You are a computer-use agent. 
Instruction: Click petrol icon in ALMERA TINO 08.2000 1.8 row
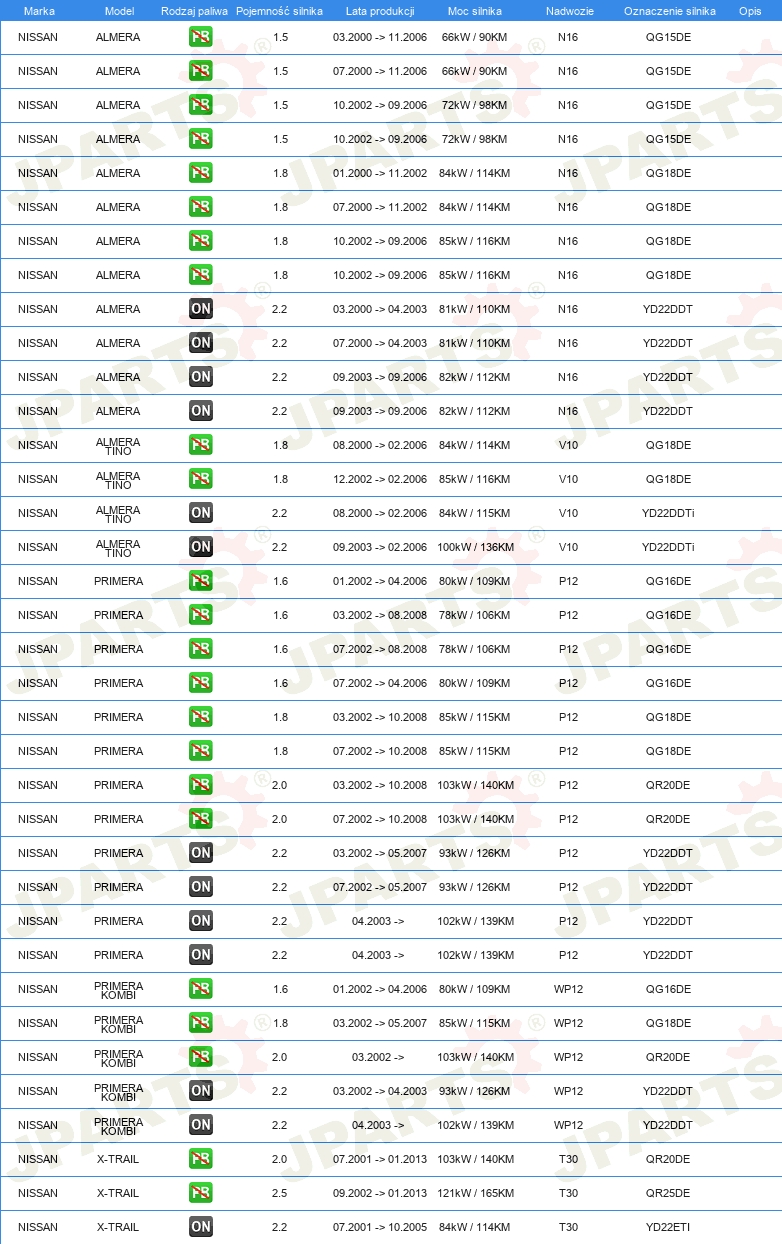[201, 445]
